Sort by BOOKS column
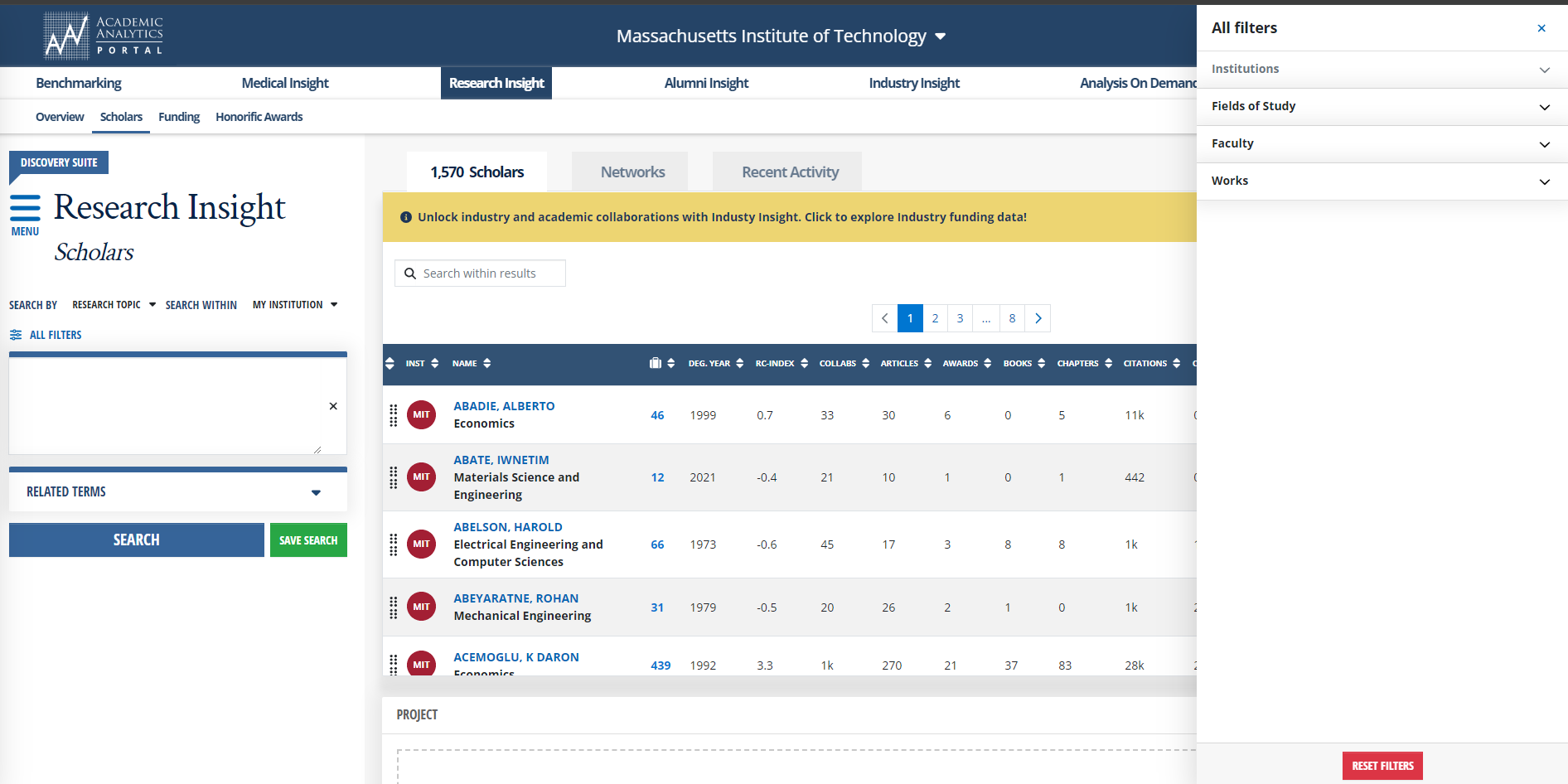Screen dimensions: 1568x784 coord(1024,363)
